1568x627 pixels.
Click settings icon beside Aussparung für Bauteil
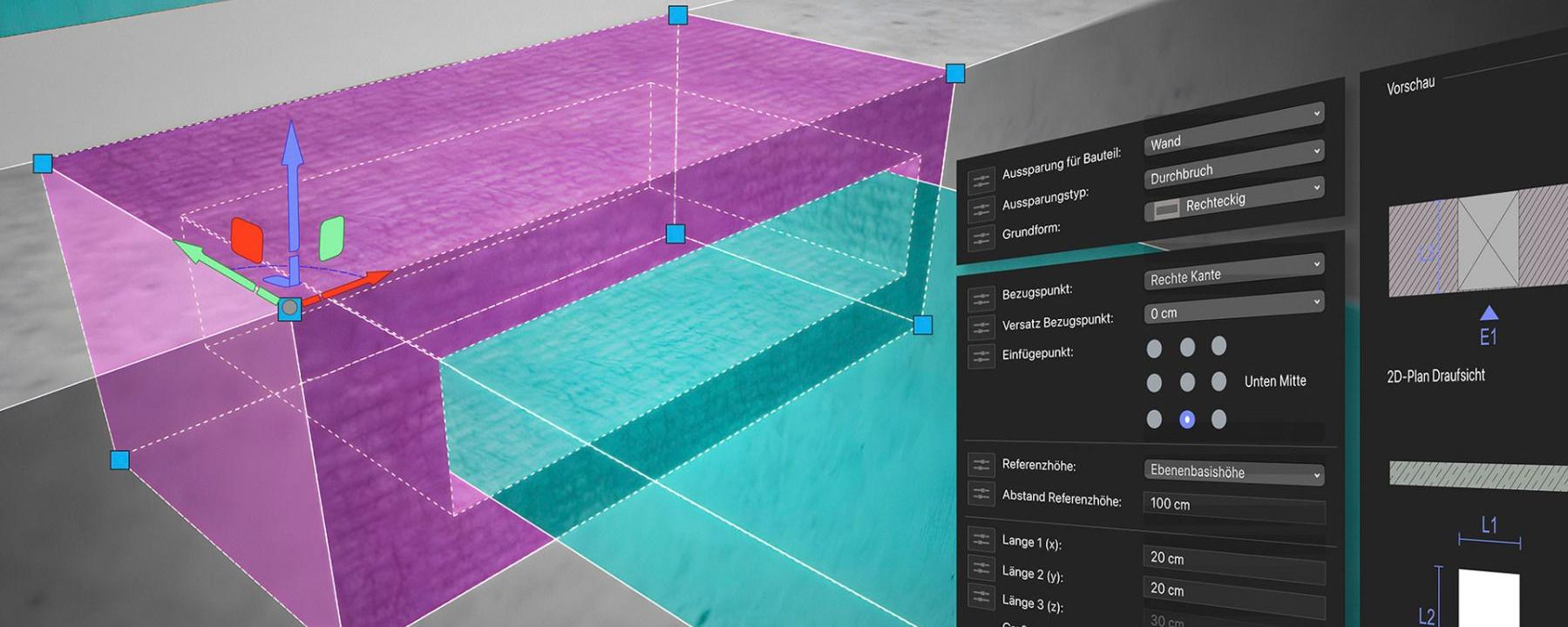click(x=981, y=181)
